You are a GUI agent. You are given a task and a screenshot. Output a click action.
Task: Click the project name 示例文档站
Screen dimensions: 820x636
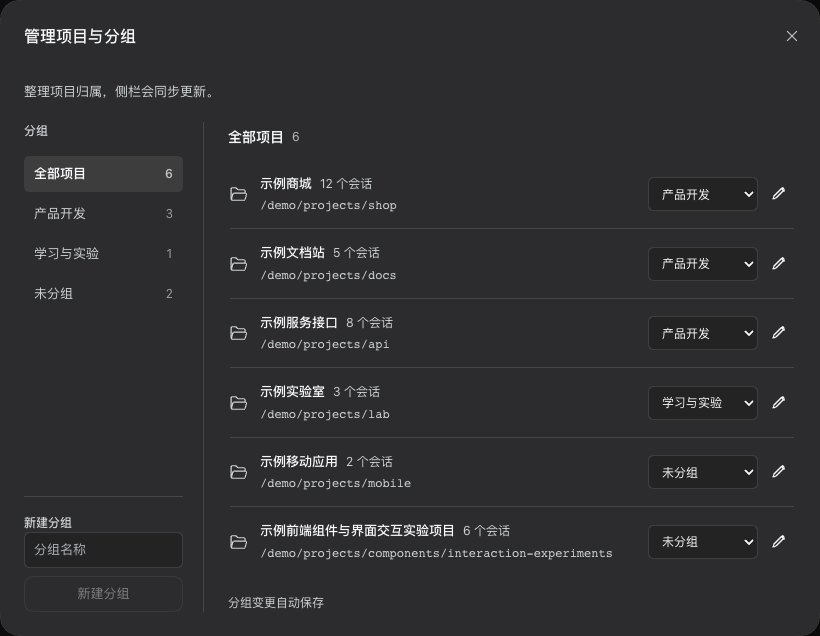point(292,253)
